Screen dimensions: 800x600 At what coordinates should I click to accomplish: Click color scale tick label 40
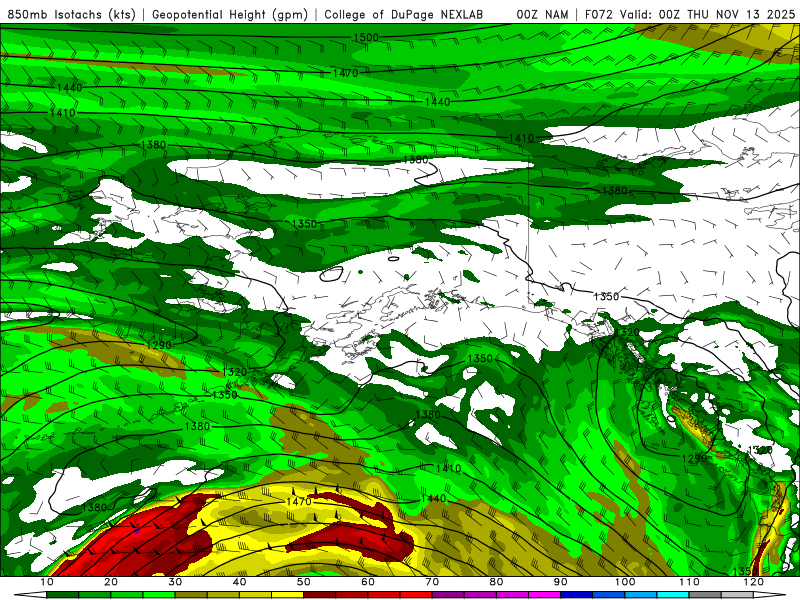coord(239,582)
